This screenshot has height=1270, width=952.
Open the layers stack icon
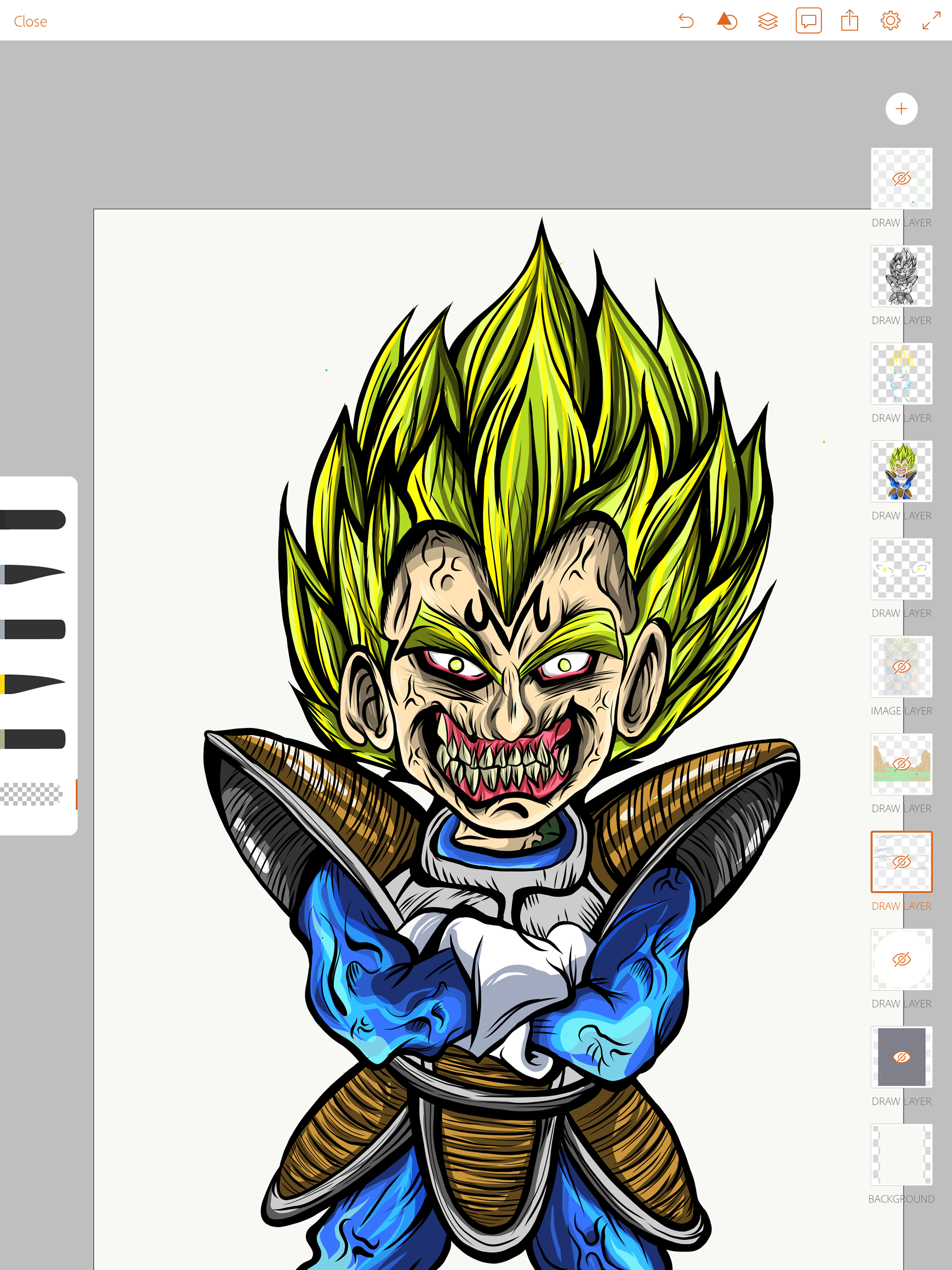click(767, 21)
